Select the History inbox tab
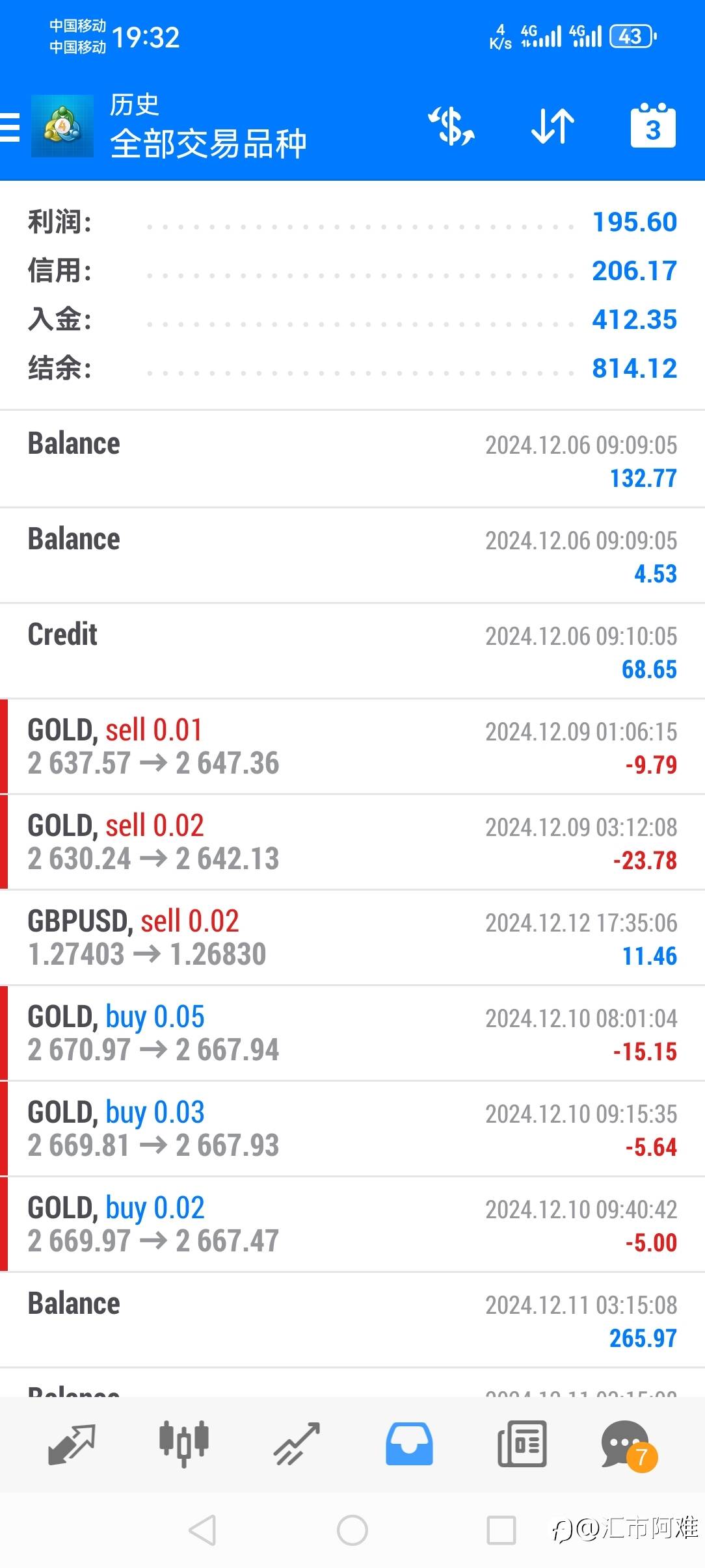705x1568 pixels. coord(409,1444)
